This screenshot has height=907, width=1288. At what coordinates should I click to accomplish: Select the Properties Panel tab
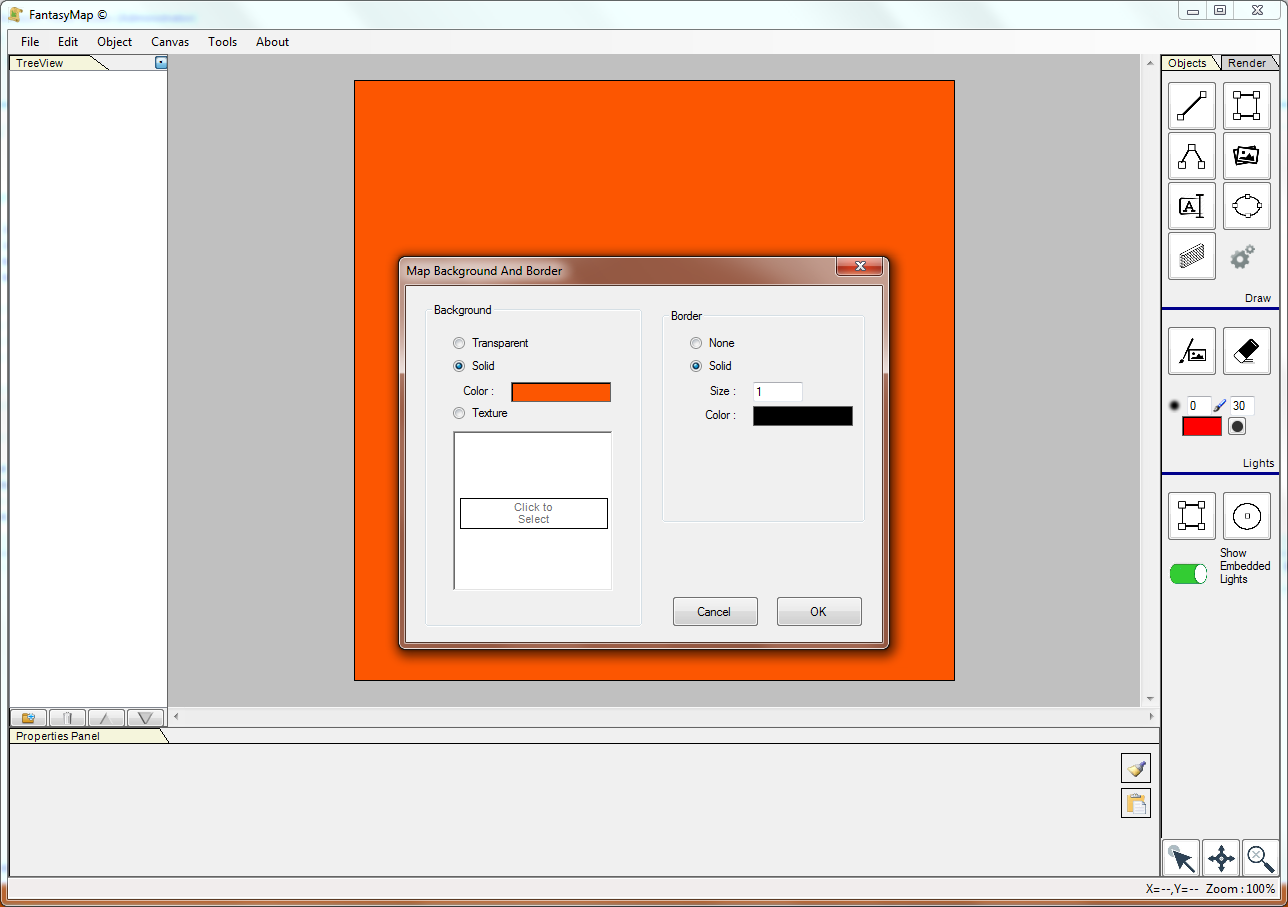tap(80, 736)
